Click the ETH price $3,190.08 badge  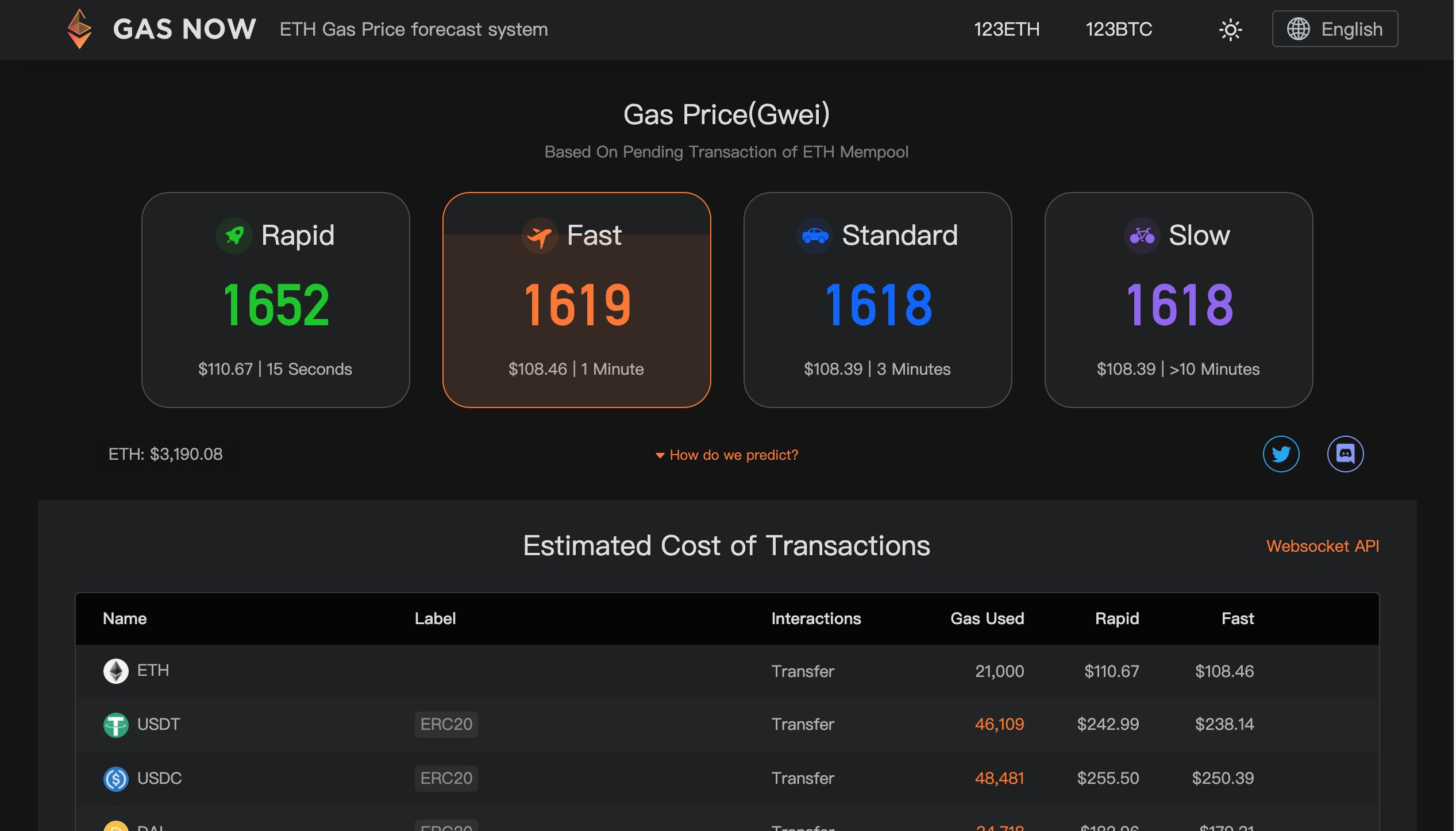click(165, 454)
